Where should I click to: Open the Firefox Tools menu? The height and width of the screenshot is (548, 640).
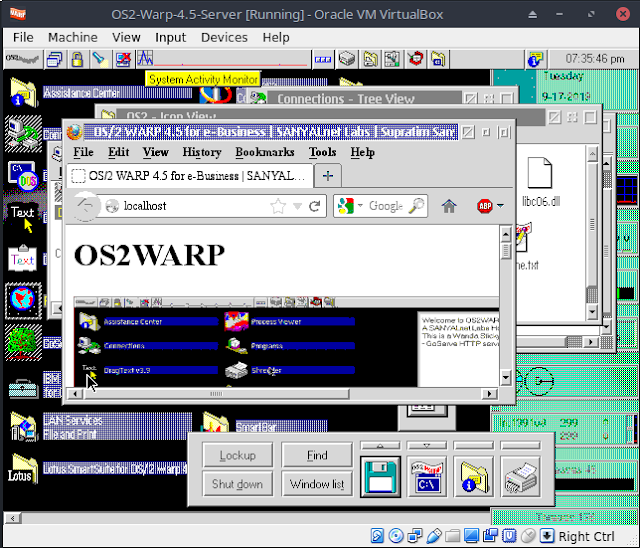pos(322,152)
